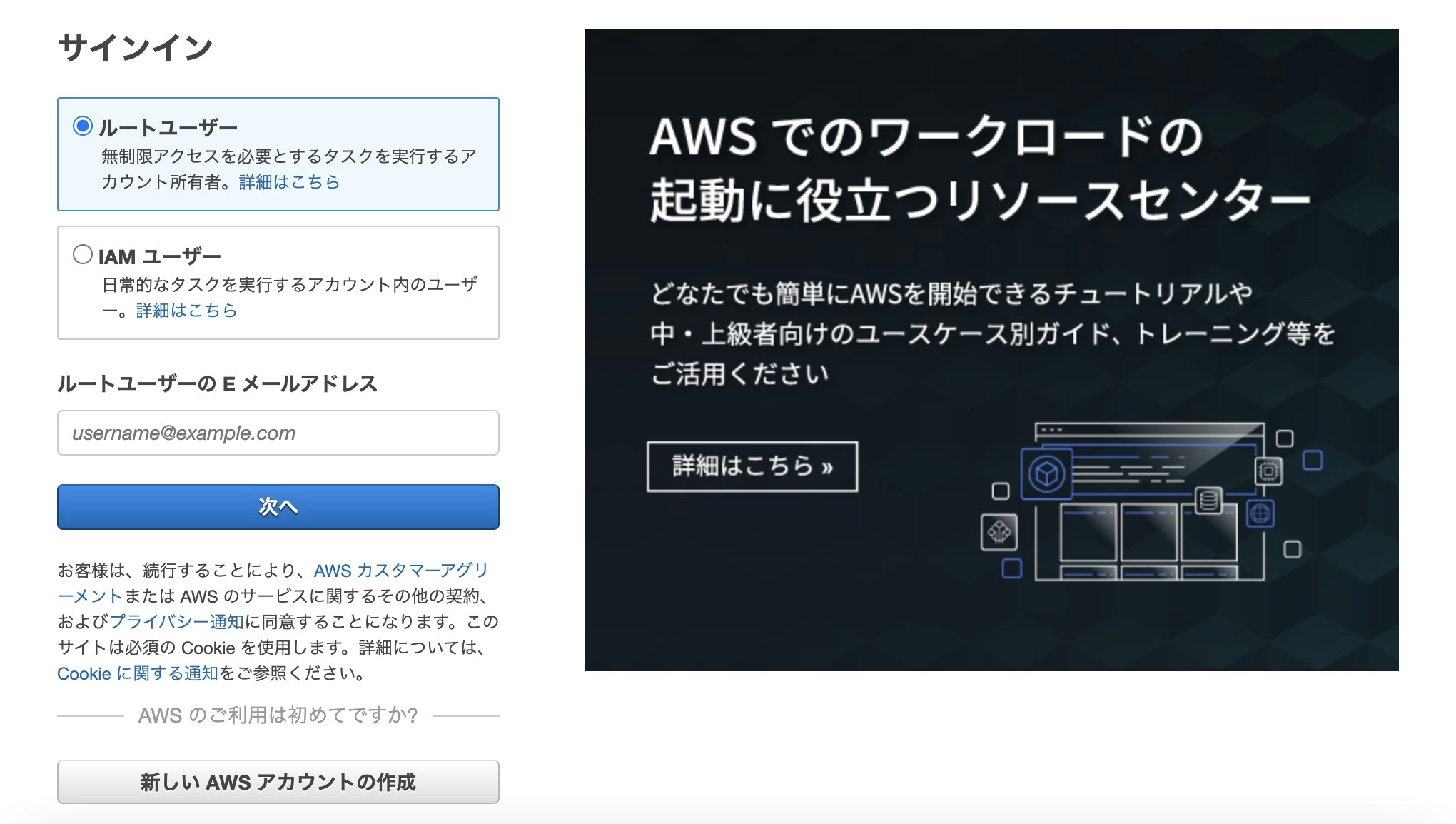Open the Cookie に関する通知 link
The height and width of the screenshot is (824, 1456).
tap(137, 673)
